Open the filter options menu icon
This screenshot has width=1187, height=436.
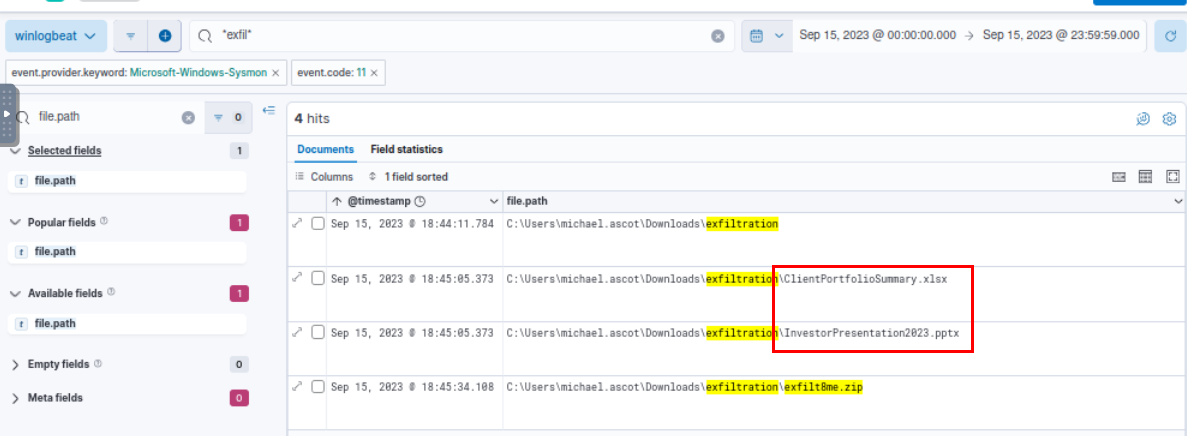130,36
